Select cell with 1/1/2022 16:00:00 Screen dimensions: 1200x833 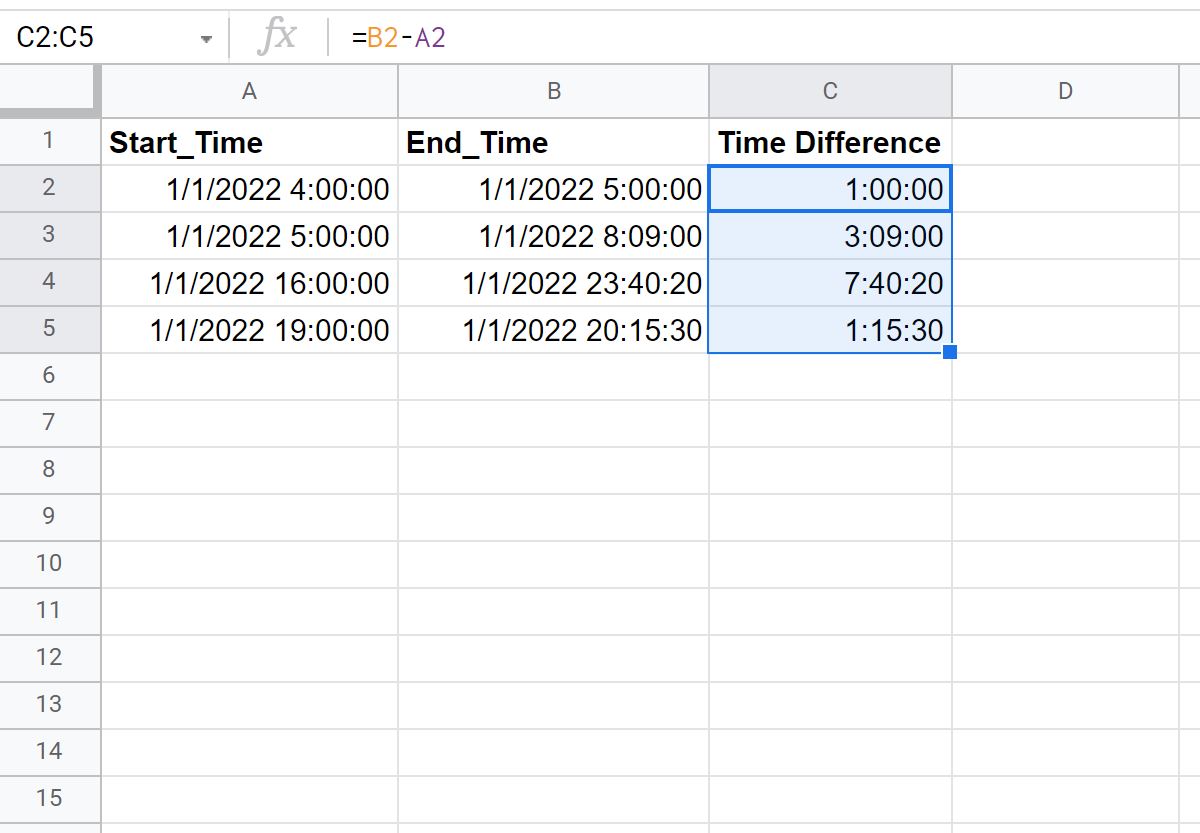tap(249, 282)
